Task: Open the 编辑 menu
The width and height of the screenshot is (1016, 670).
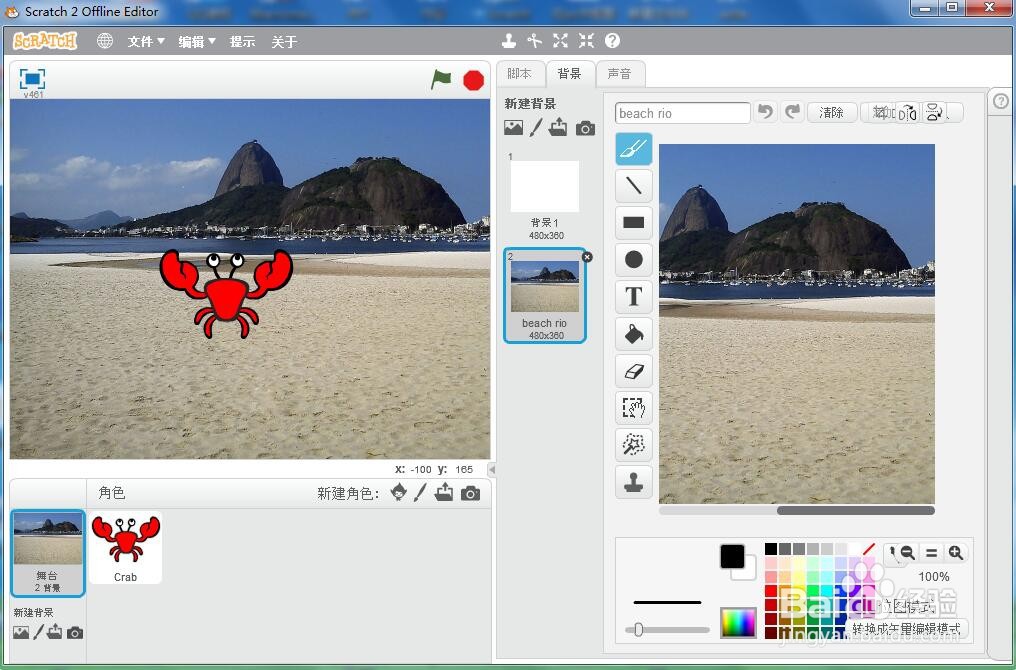Action: tap(196, 41)
